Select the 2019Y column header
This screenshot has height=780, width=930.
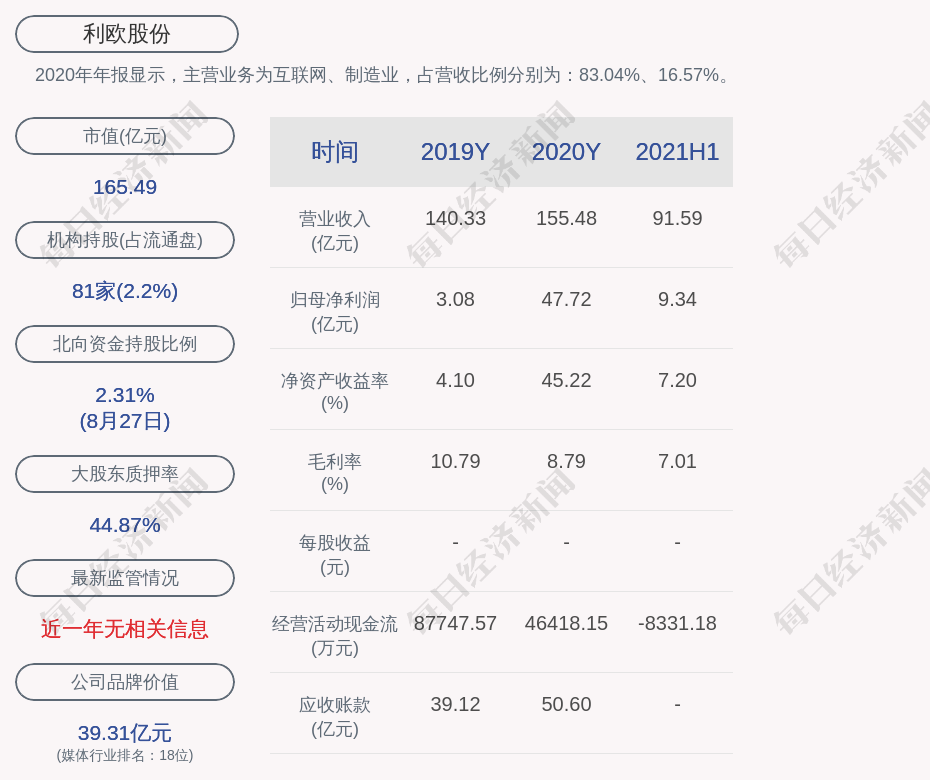pyautogui.click(x=455, y=152)
